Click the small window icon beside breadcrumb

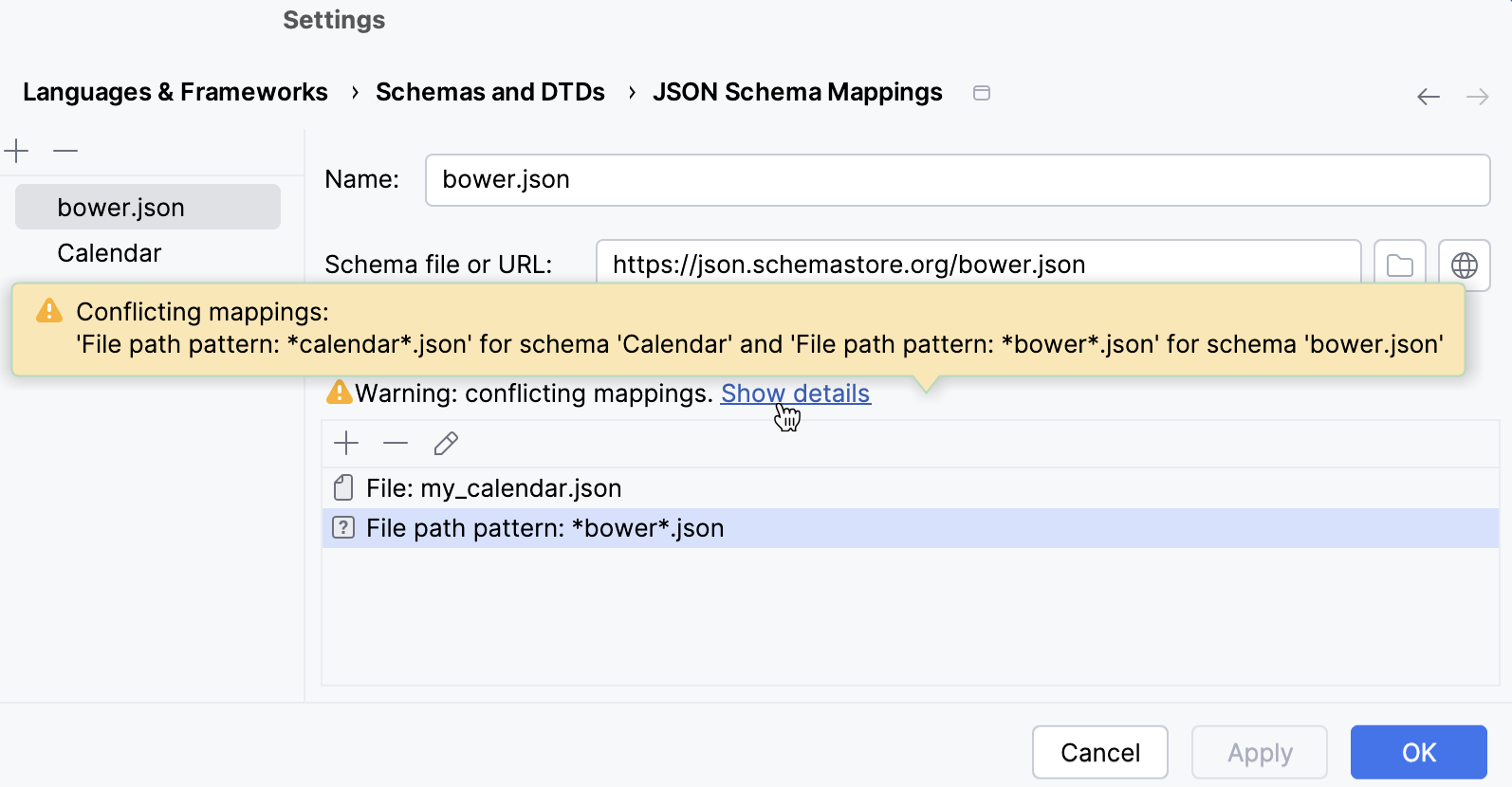(982, 93)
